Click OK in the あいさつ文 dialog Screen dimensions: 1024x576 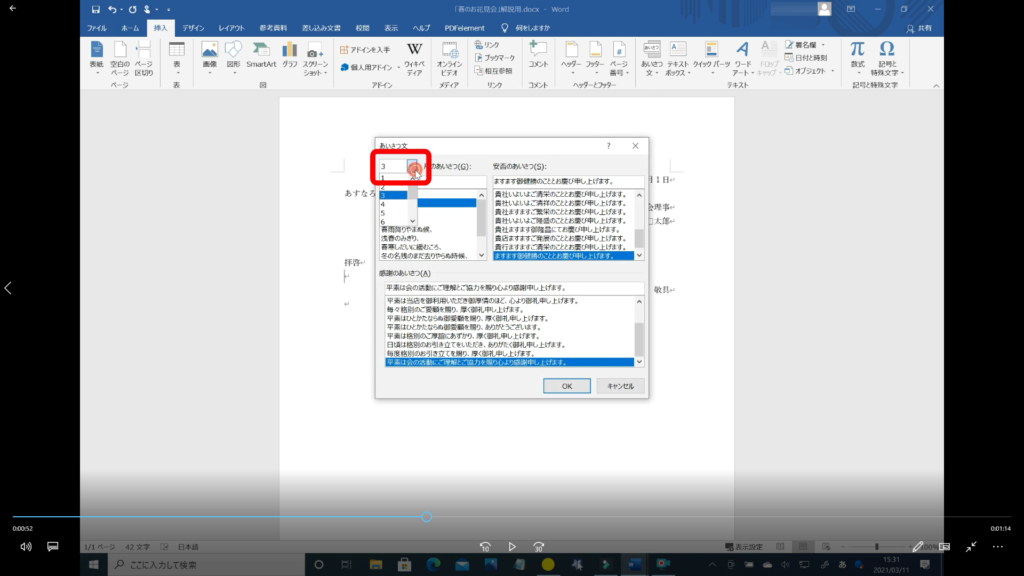point(566,386)
